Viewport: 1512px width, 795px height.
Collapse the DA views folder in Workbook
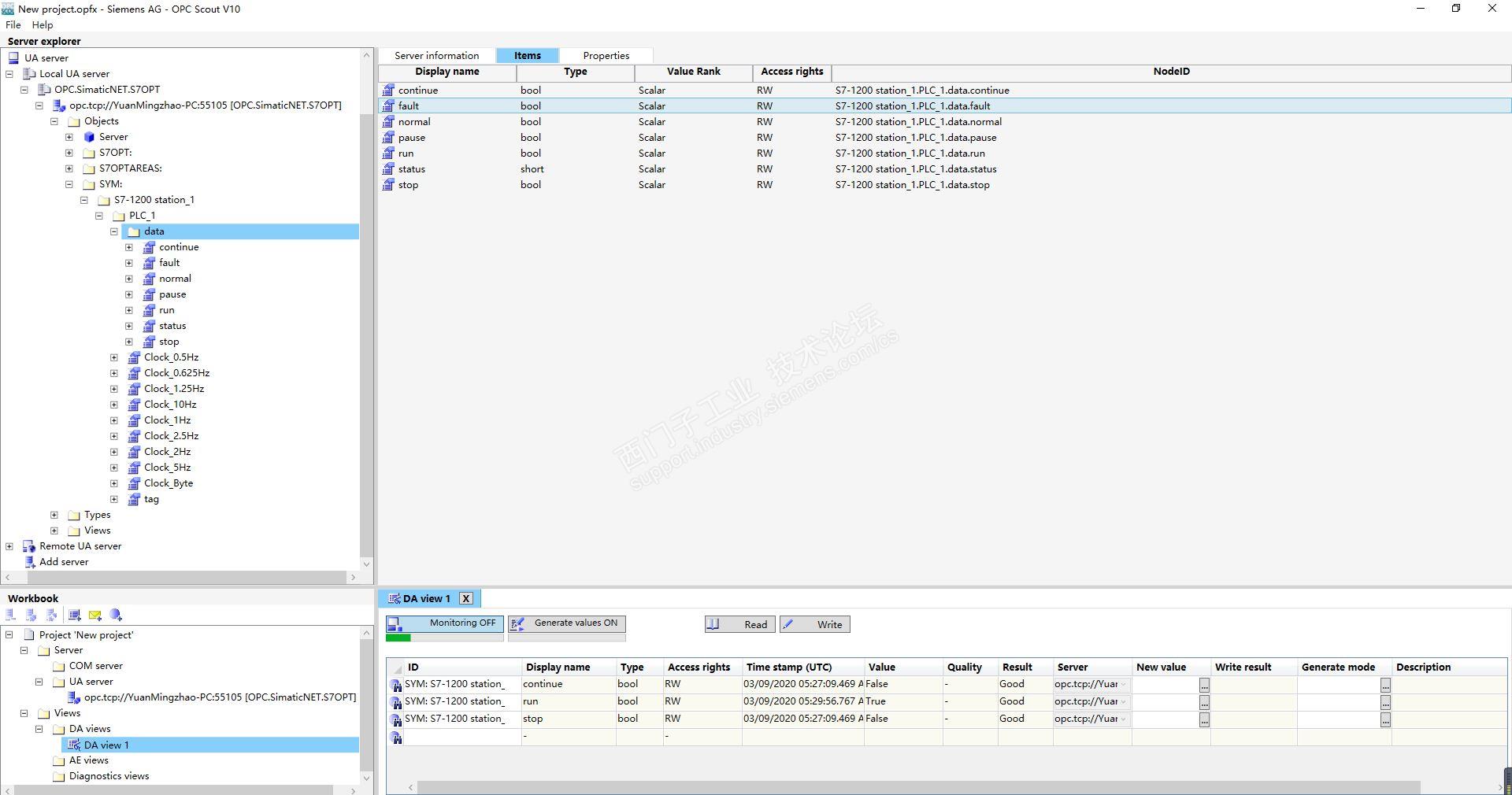tap(39, 729)
